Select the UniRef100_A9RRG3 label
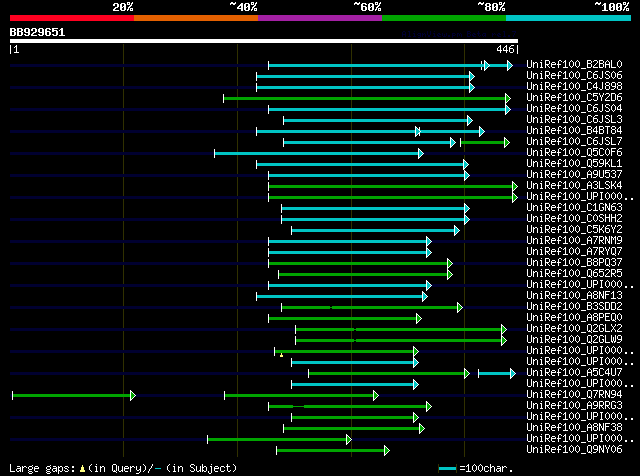This screenshot has height=476, width=640. pos(574,406)
